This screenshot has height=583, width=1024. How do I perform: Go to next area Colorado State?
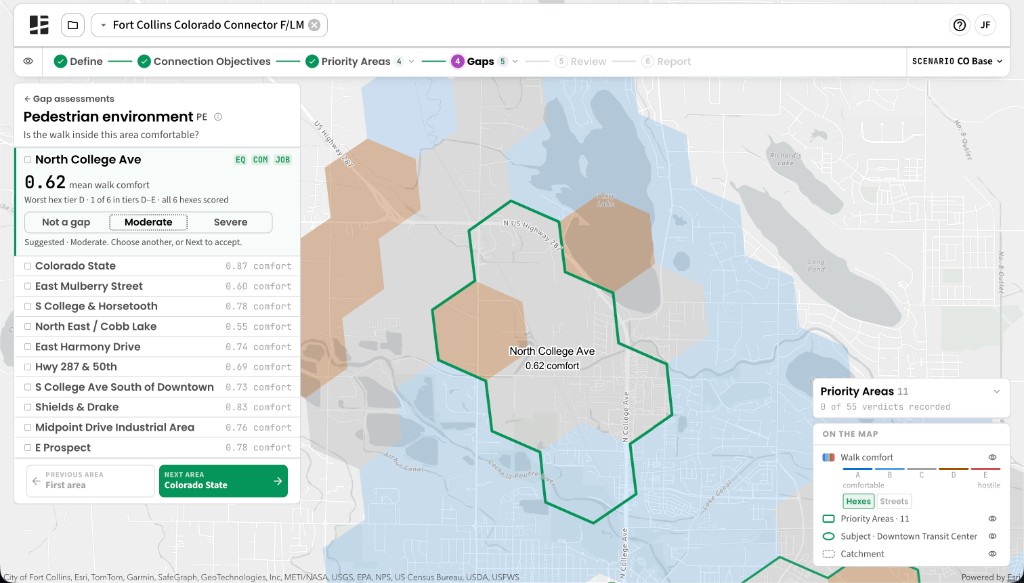coord(223,481)
